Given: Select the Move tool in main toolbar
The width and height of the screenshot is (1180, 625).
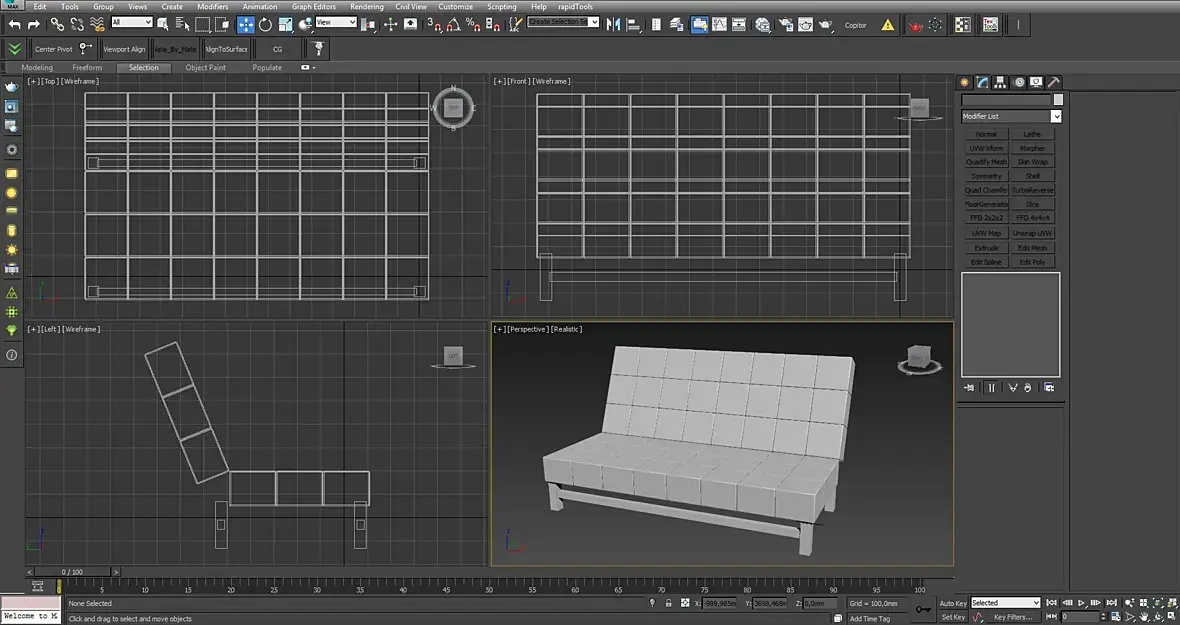Looking at the screenshot, I should point(245,25).
